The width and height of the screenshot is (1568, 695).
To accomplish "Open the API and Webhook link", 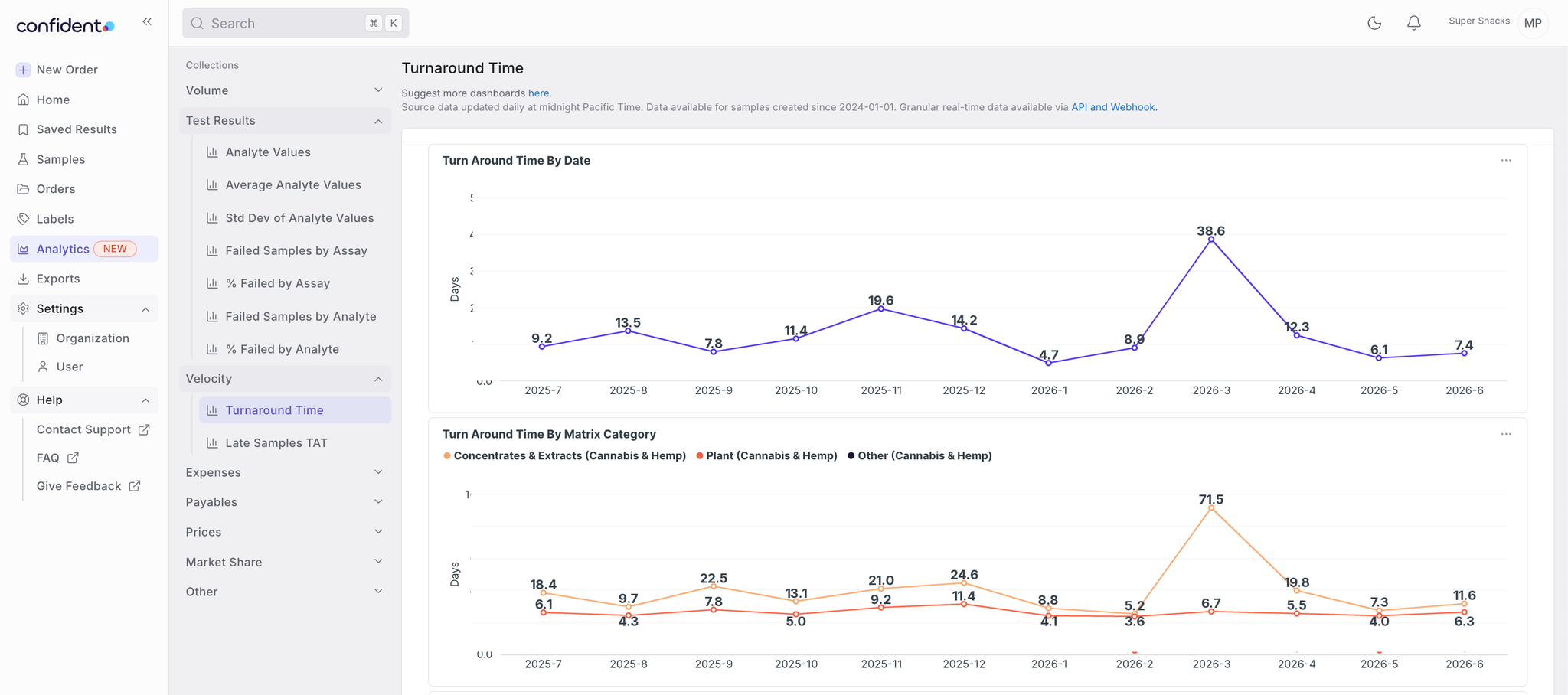I will [1113, 107].
